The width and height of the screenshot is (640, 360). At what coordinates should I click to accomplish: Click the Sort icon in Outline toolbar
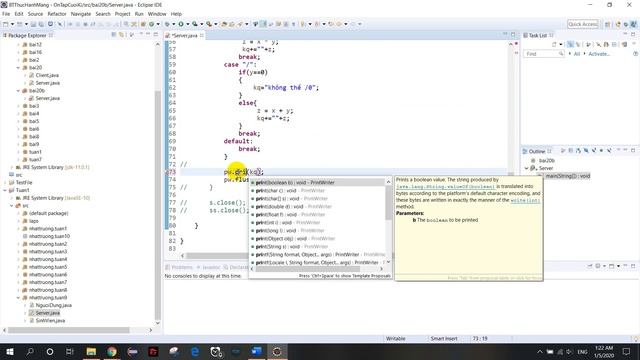(578, 151)
